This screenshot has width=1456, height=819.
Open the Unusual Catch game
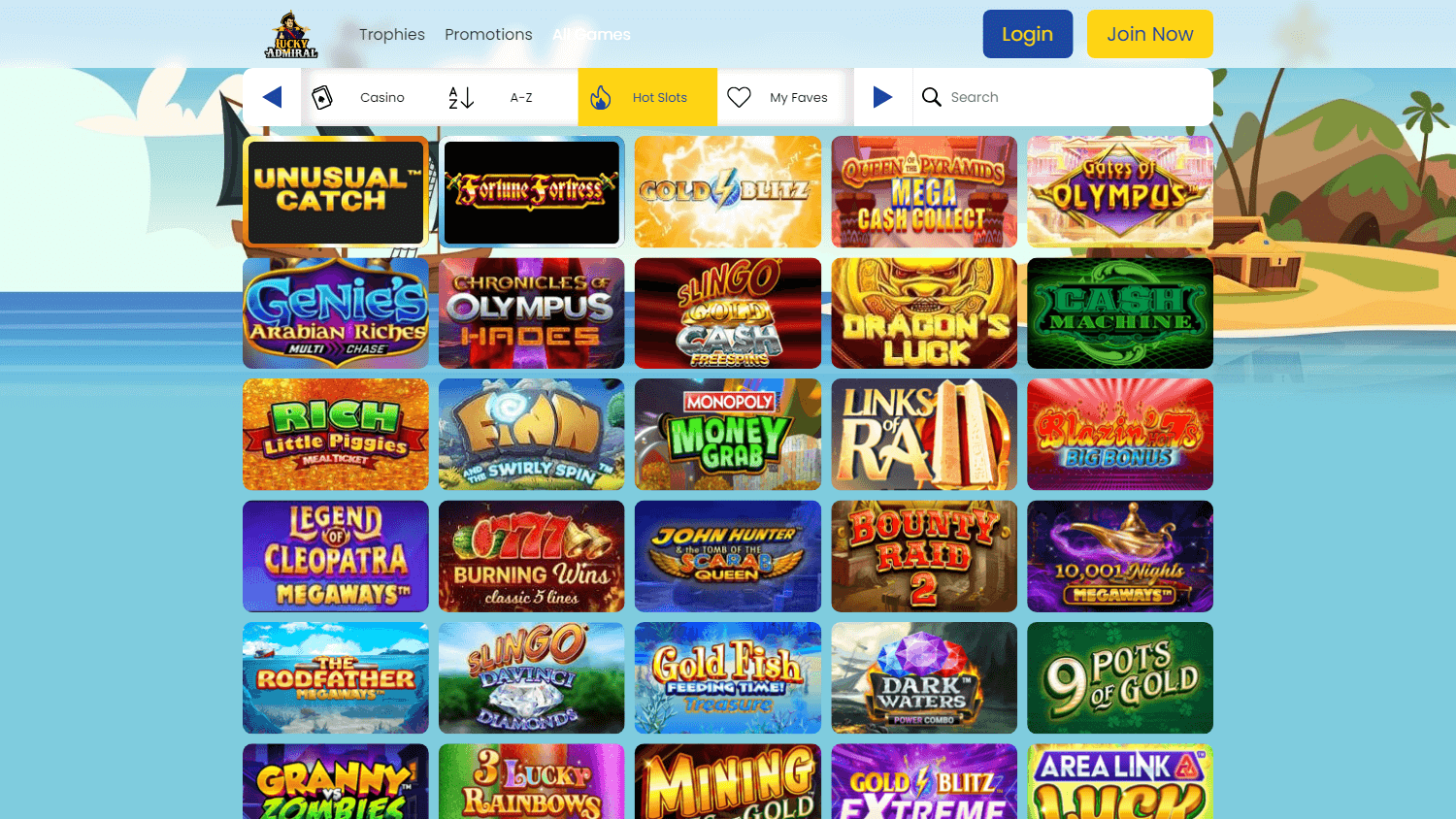[336, 191]
